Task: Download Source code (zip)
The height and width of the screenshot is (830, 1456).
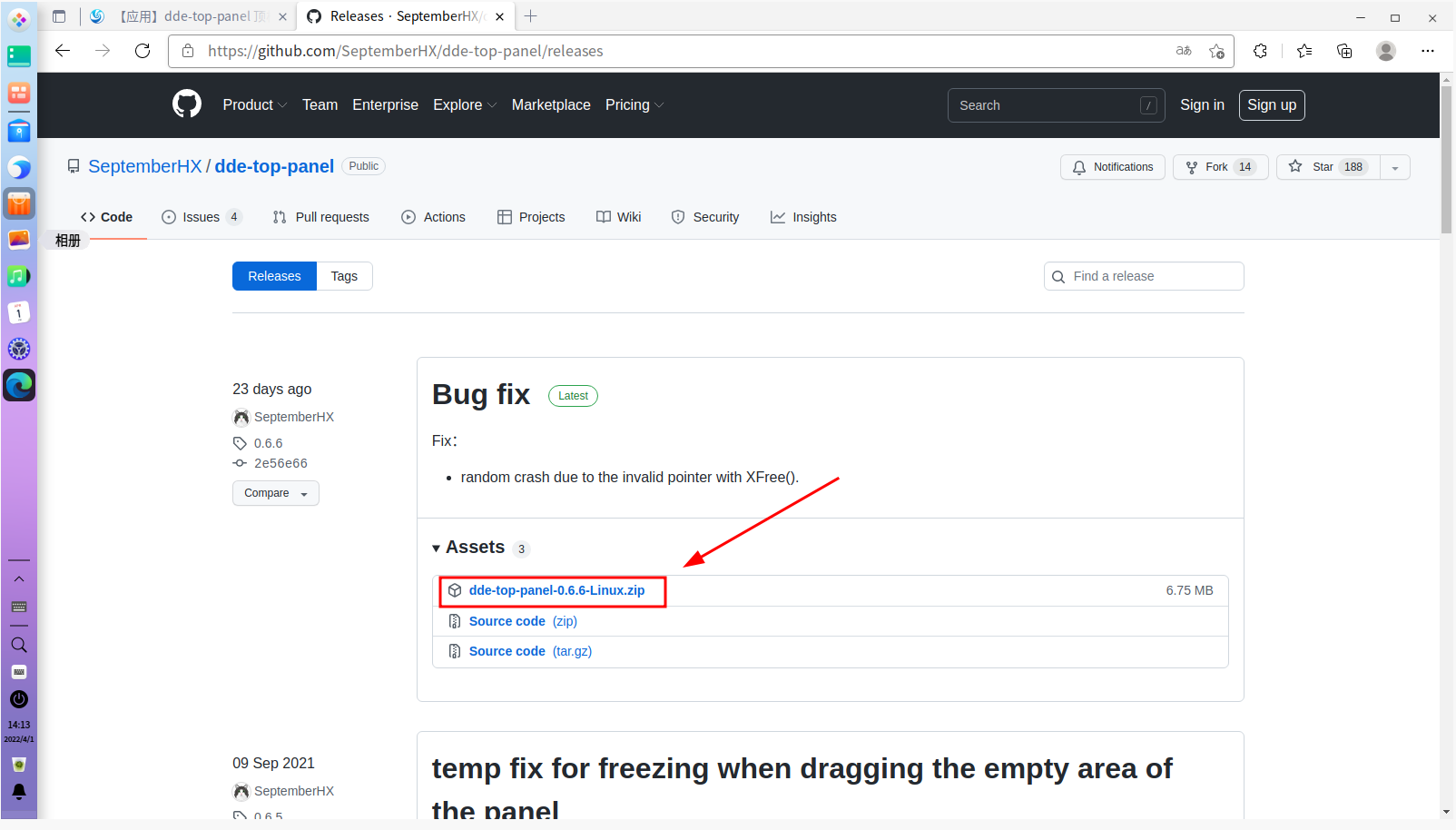Action: pos(523,621)
